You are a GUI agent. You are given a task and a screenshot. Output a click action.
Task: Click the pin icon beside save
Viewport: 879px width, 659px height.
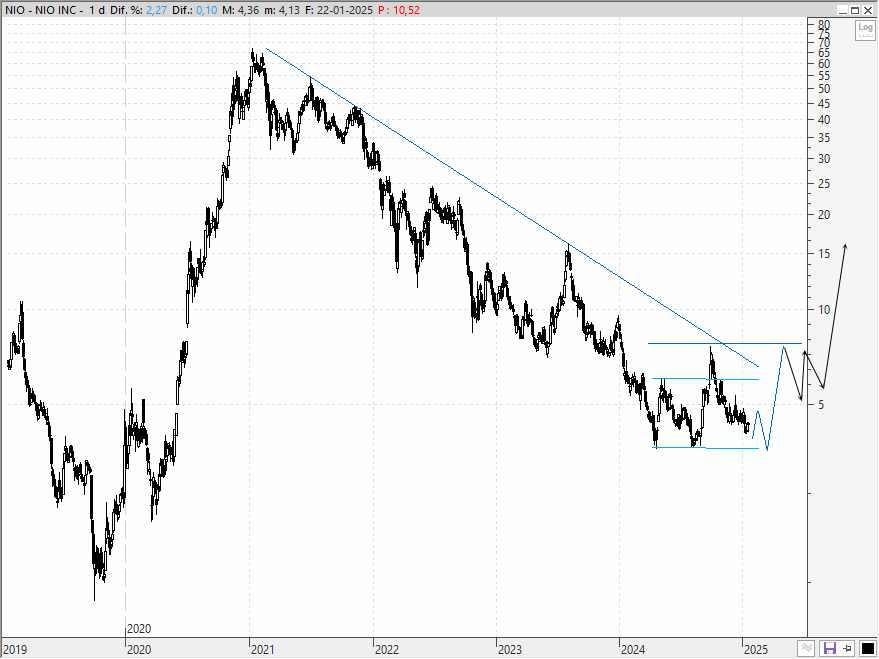point(847,649)
